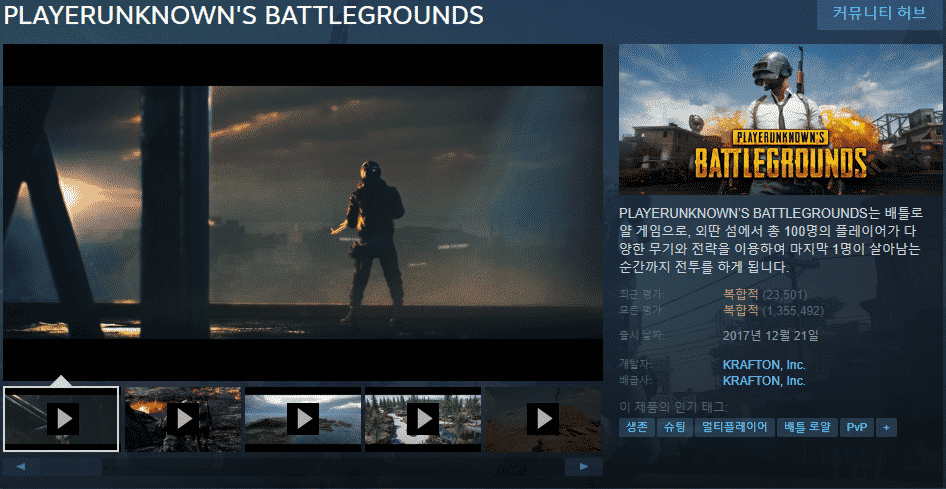This screenshot has height=489, width=946.
Task: Open the 커뮤니티 허브 button
Action: tap(880, 14)
